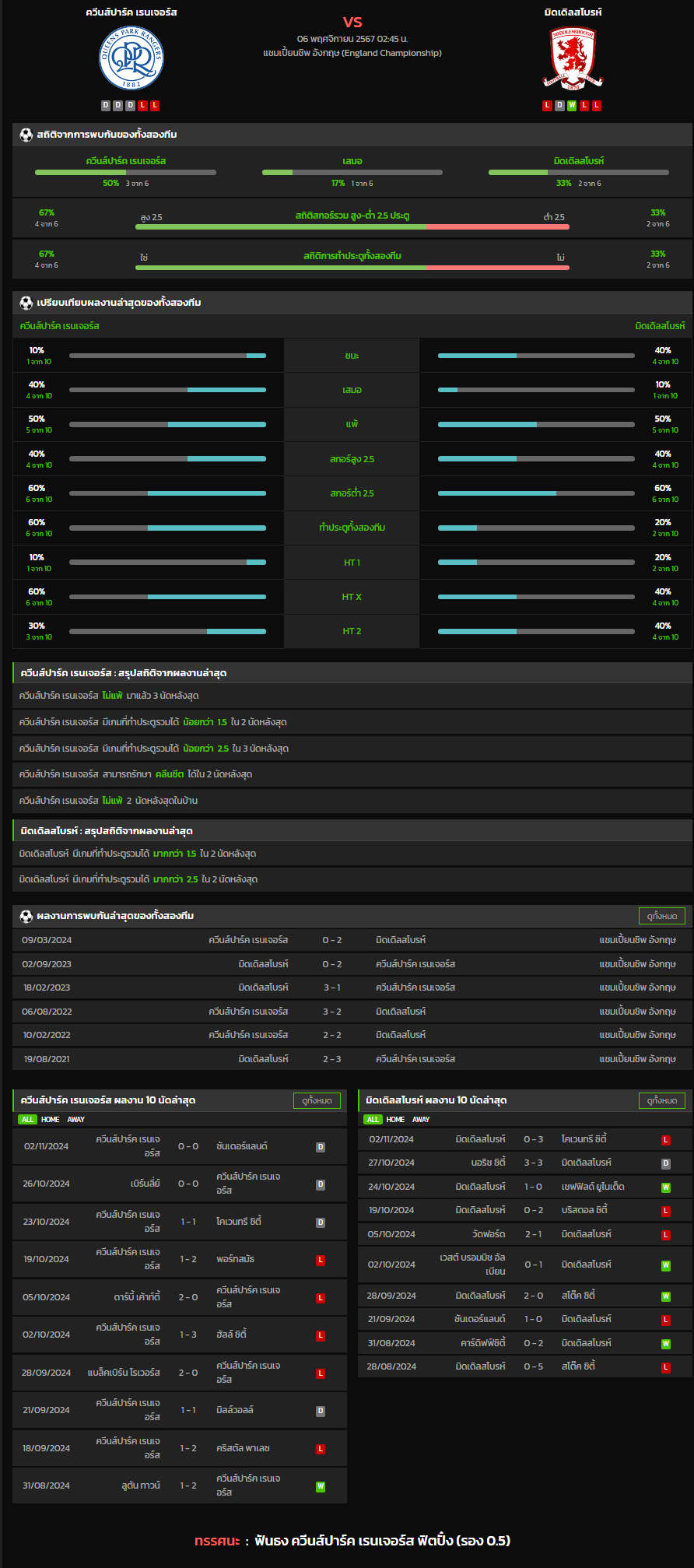Image resolution: width=694 pixels, height=1568 pixels.
Task: Click the 'HT X' comparison row label
Action: [352, 597]
